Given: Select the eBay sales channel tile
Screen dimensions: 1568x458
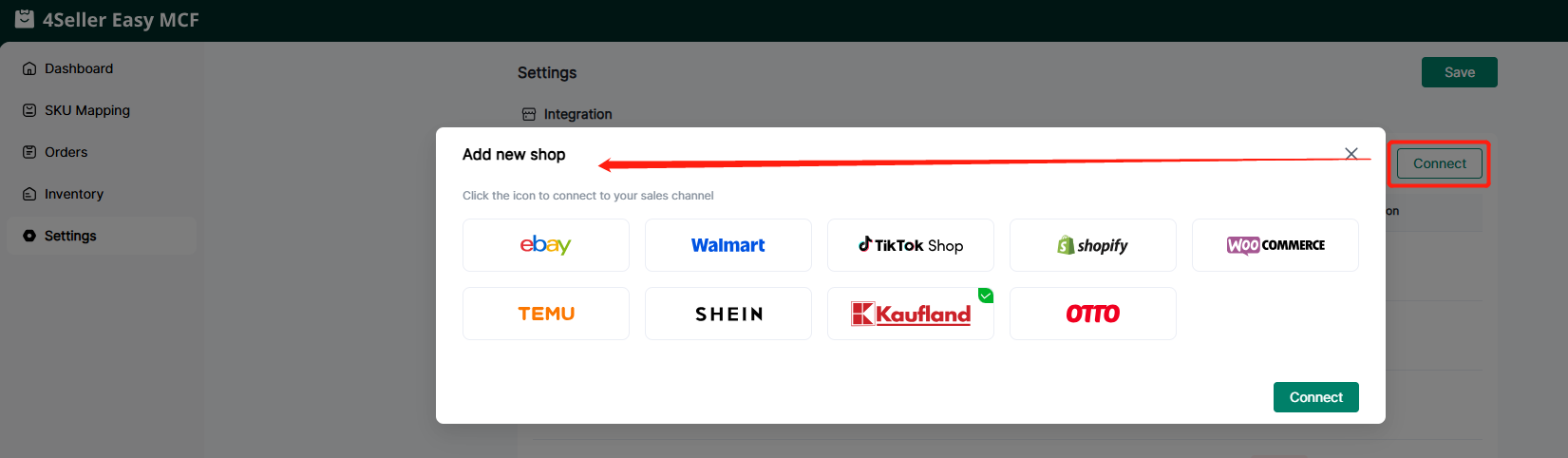Looking at the screenshot, I should click(545, 245).
